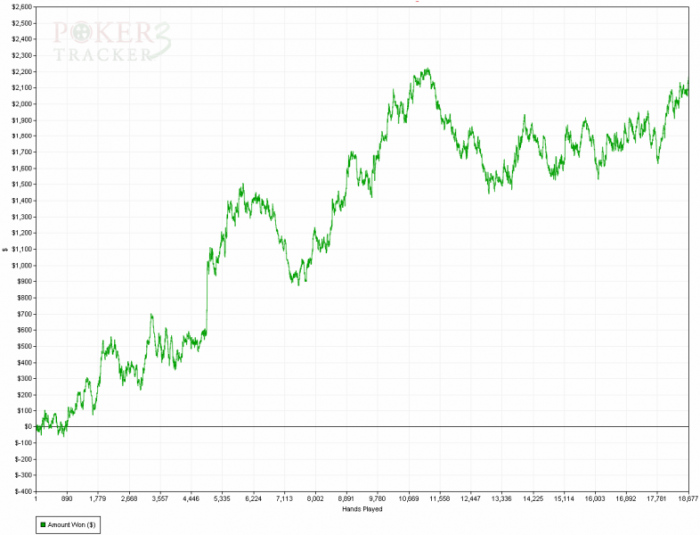Click the "15,114" x-axis tick label
Screen dimensions: 700x535
point(564,498)
